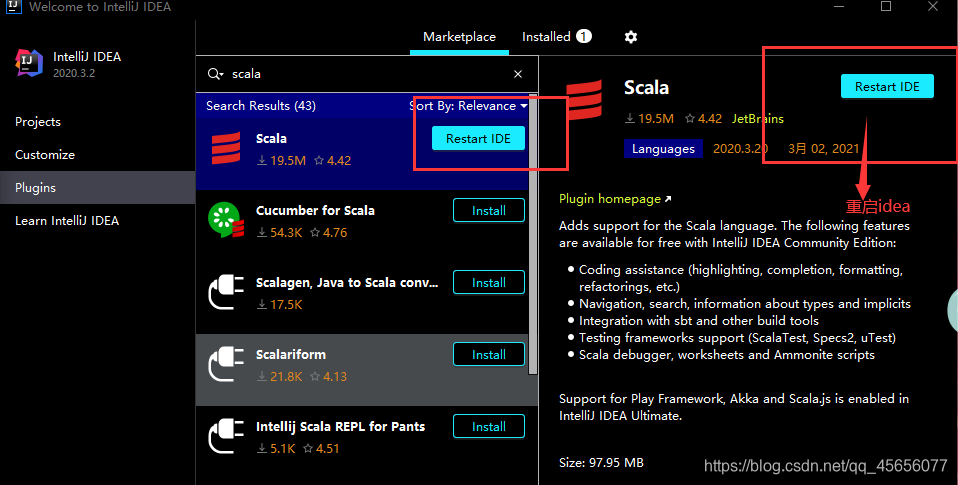
Task: Install Intellij Scala REPL for Pants
Action: point(489,426)
